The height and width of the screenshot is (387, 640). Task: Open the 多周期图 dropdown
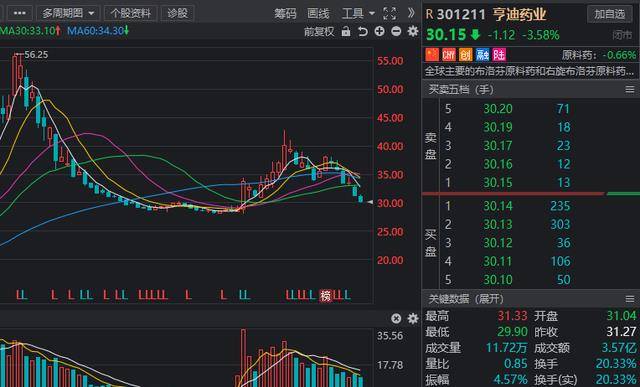pos(68,13)
